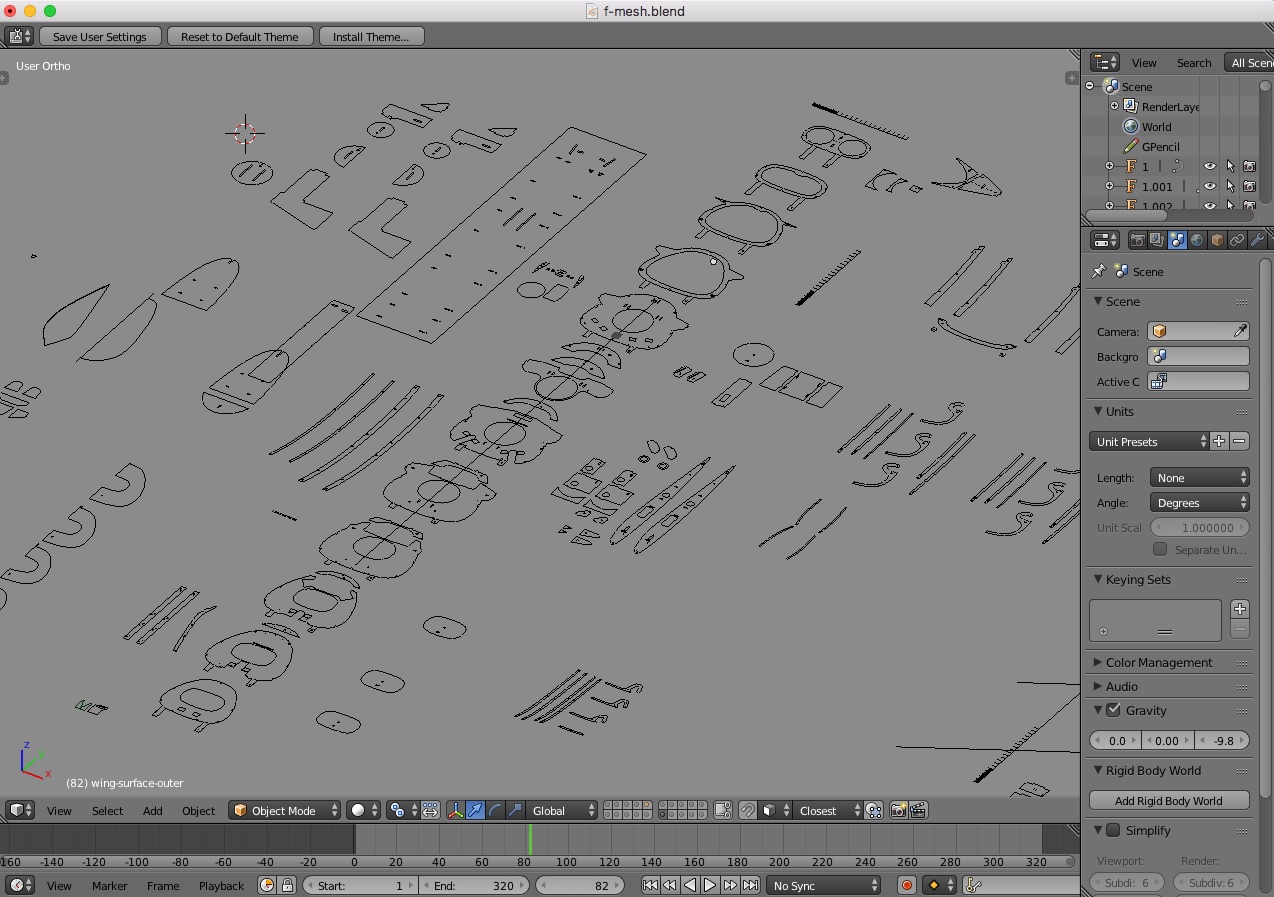Click the translate manipulator arrow icon

[x=475, y=810]
